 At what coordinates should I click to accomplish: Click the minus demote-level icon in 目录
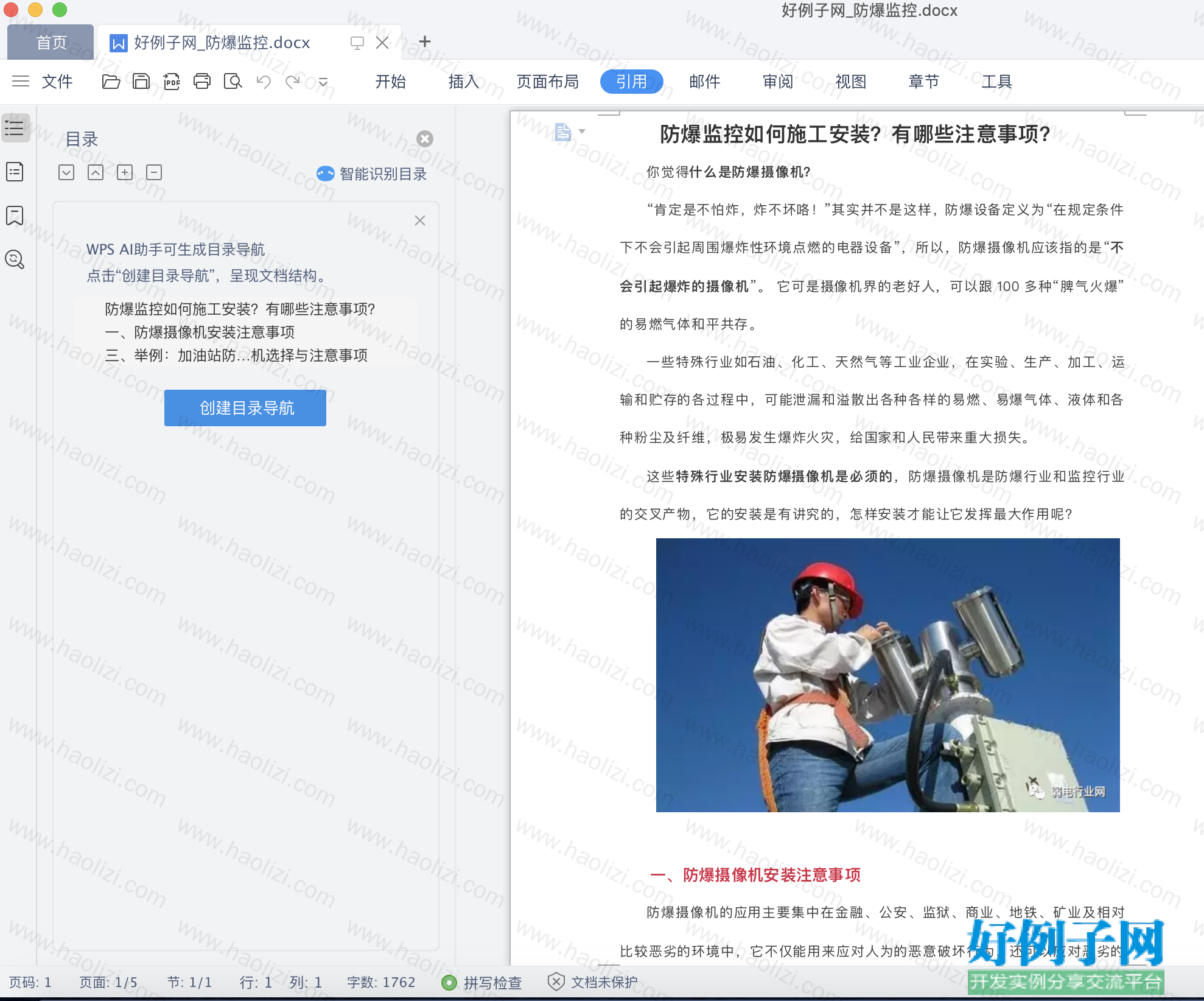tap(154, 172)
